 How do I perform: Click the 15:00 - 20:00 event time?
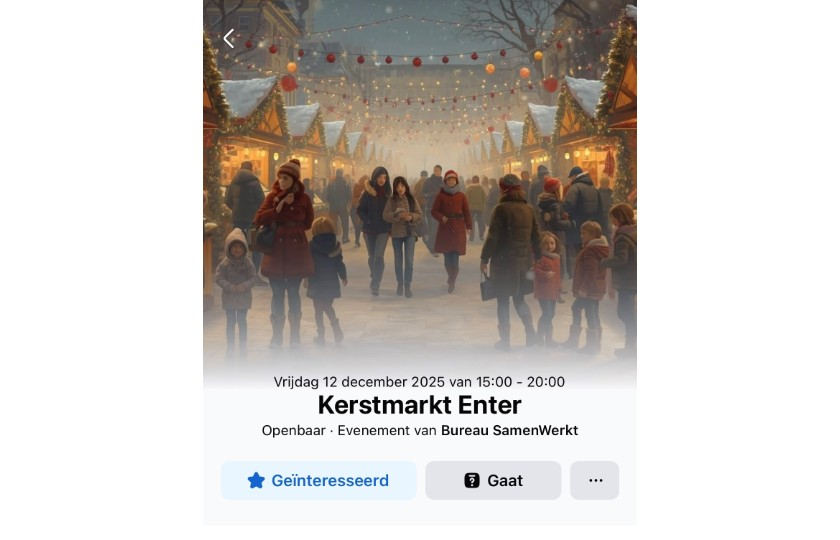520,382
